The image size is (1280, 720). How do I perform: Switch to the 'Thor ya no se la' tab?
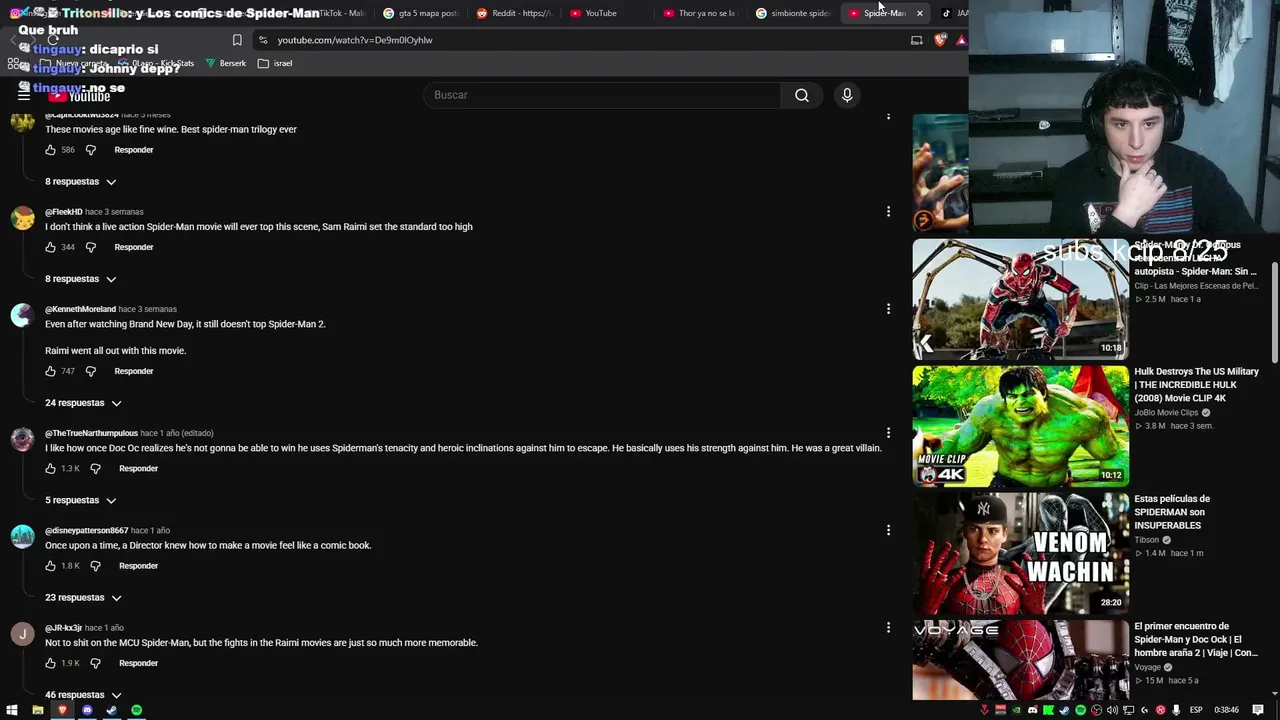[x=700, y=13]
